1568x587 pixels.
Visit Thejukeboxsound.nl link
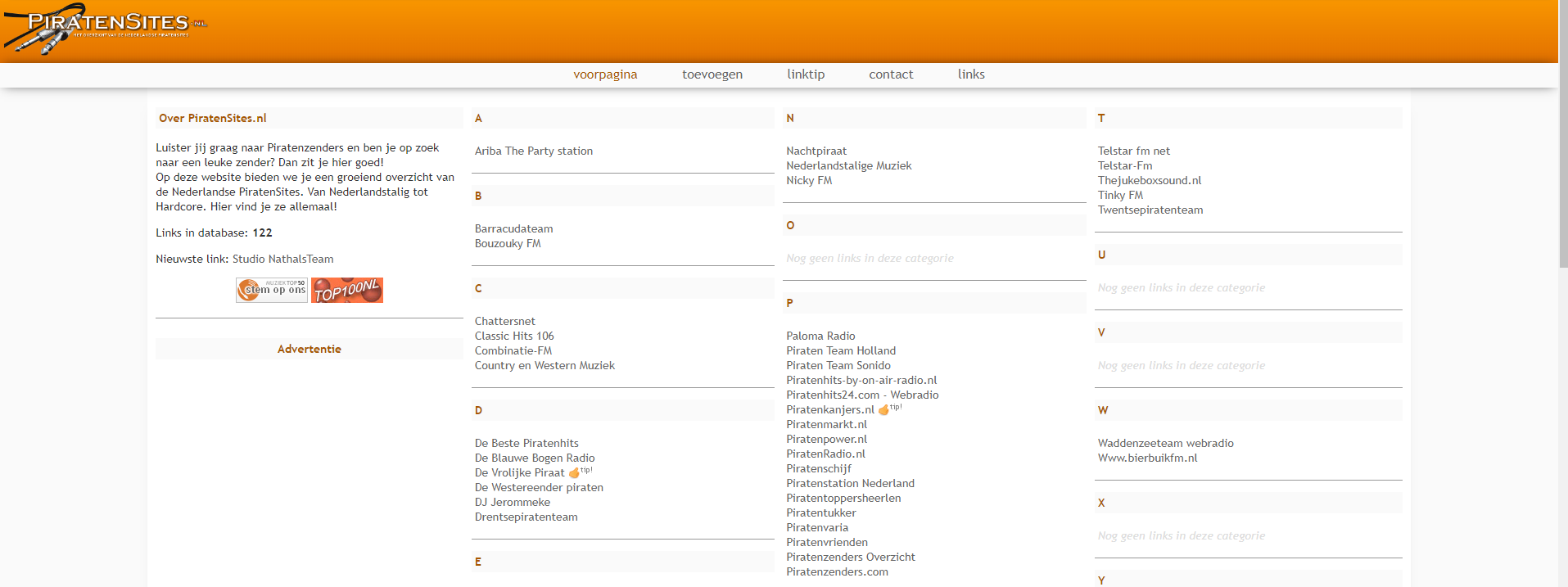[x=1150, y=180]
